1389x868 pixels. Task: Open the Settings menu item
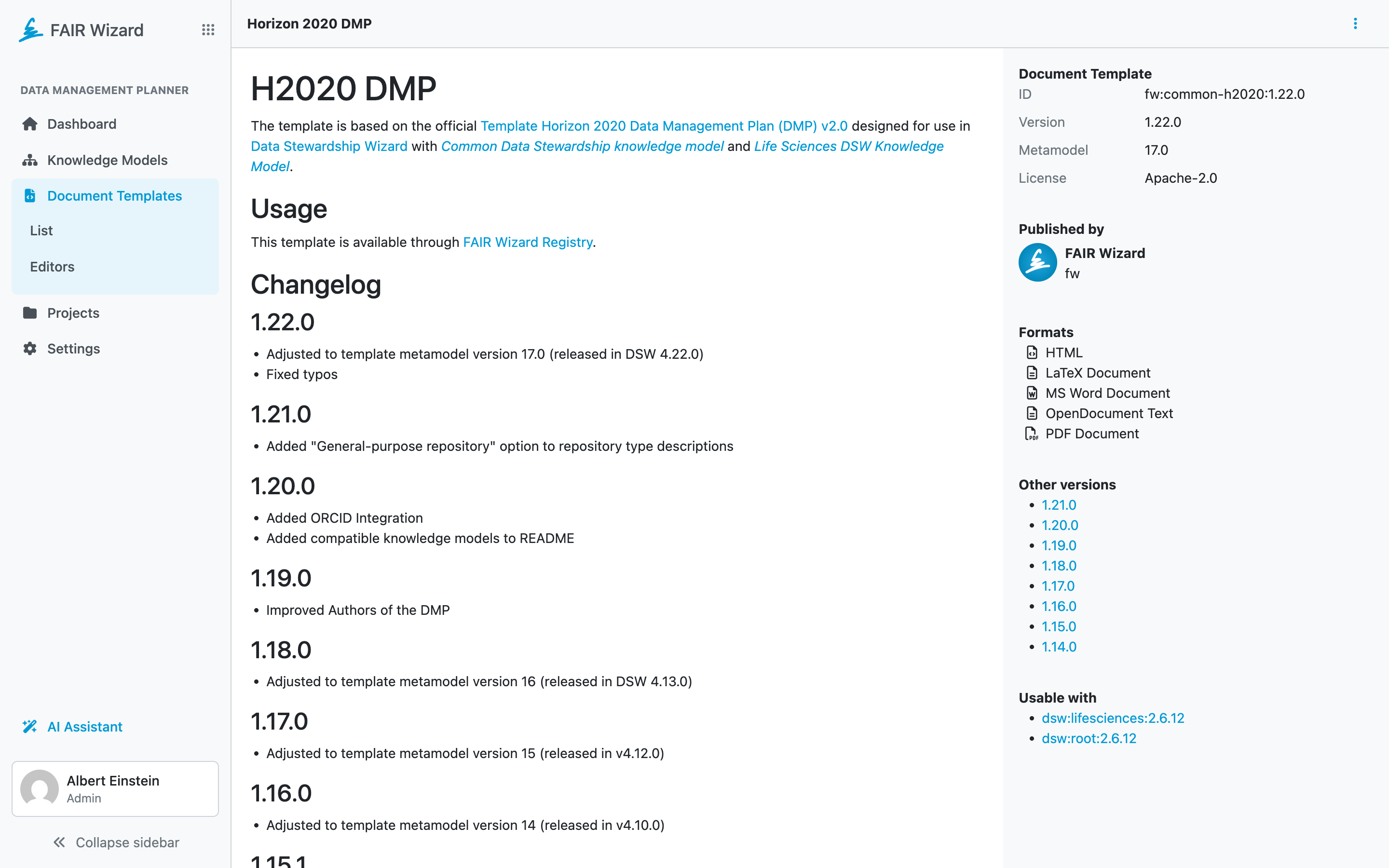click(115, 349)
